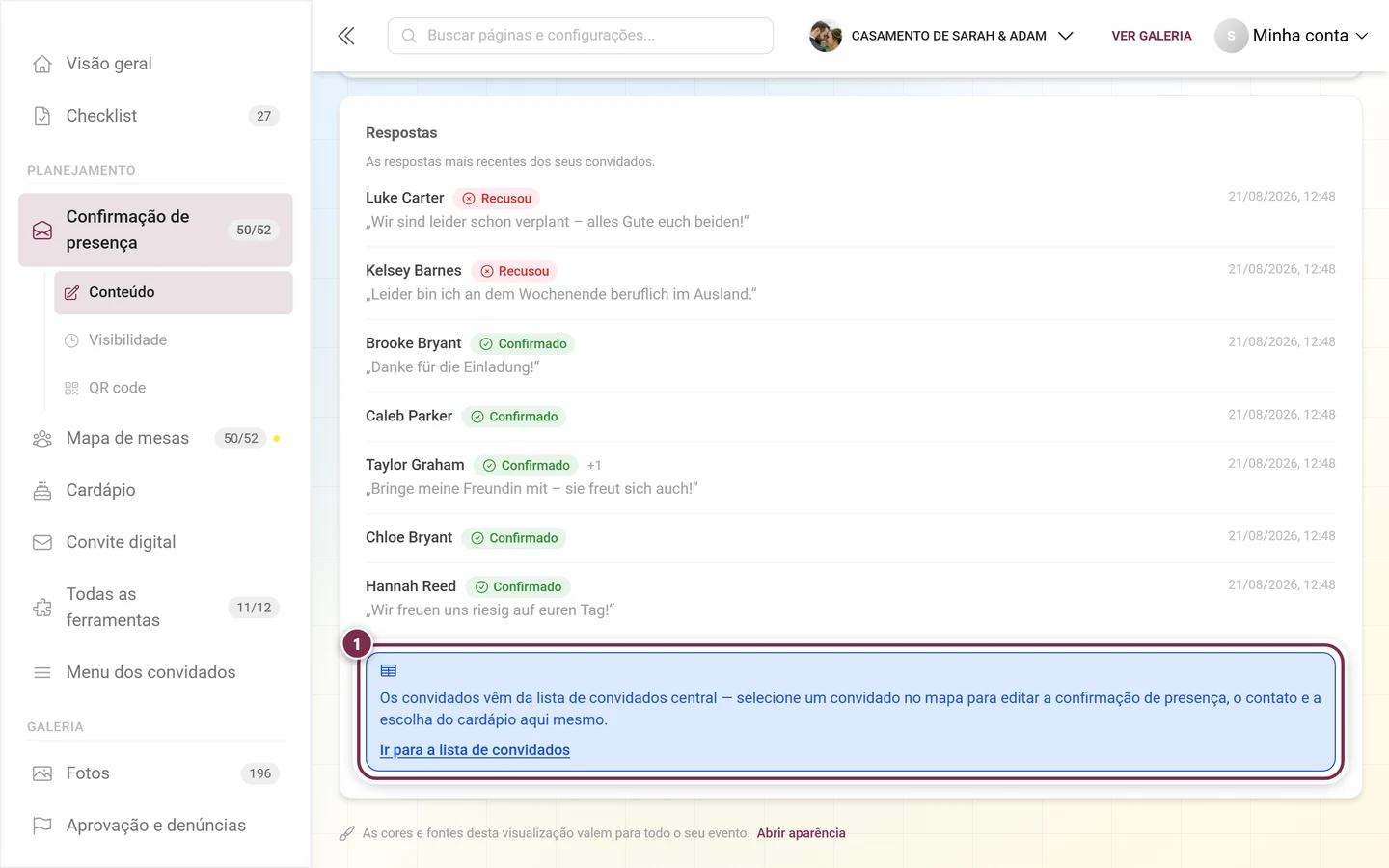The width and height of the screenshot is (1389, 868).
Task: Follow the Ir para a lista de convidados link
Action: pos(475,750)
